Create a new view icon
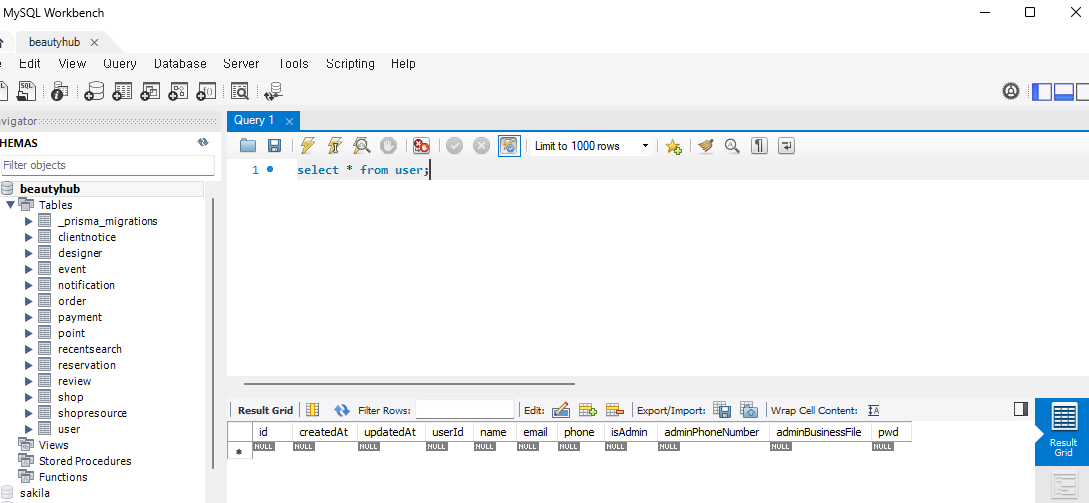This screenshot has width=1089, height=503. pyautogui.click(x=150, y=91)
